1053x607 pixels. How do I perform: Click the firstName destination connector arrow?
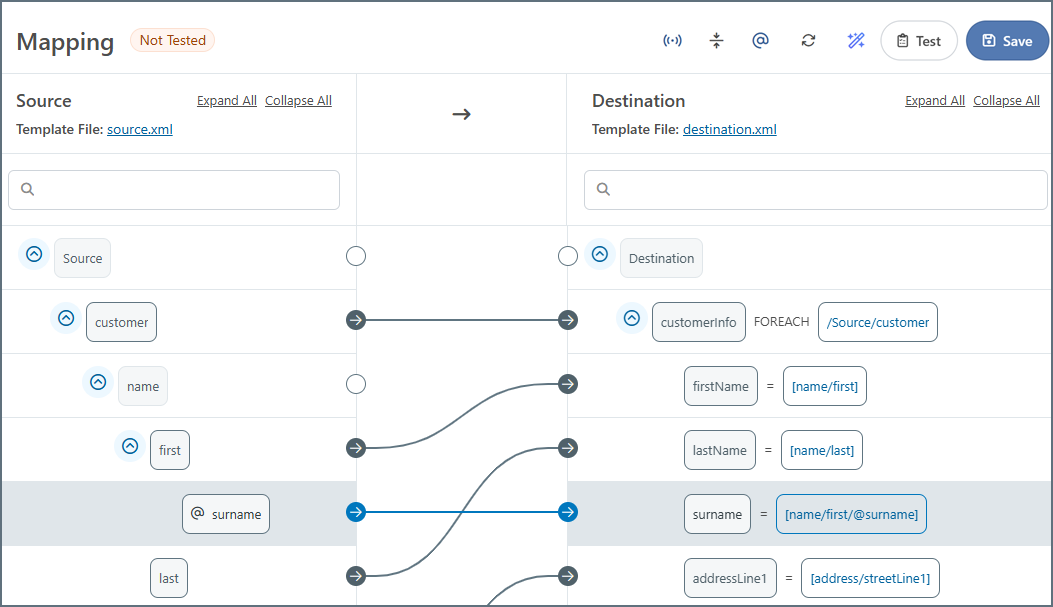click(568, 384)
